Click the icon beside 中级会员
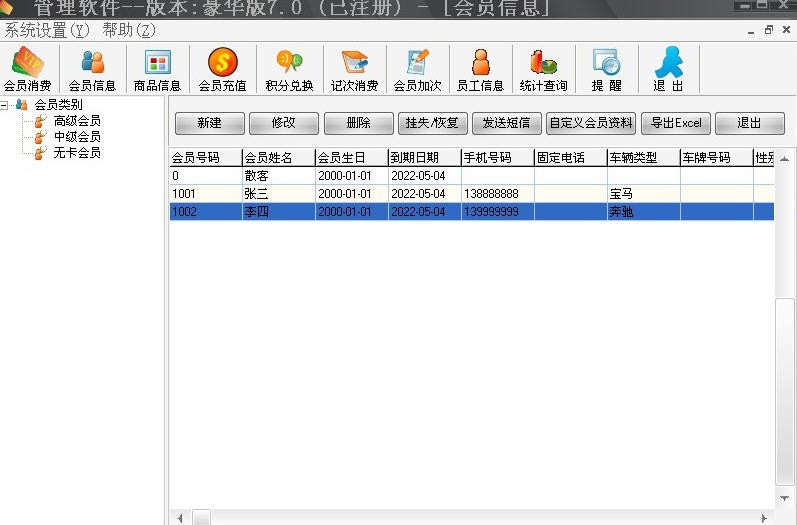Viewport: 797px width, 525px height. pyautogui.click(x=41, y=137)
